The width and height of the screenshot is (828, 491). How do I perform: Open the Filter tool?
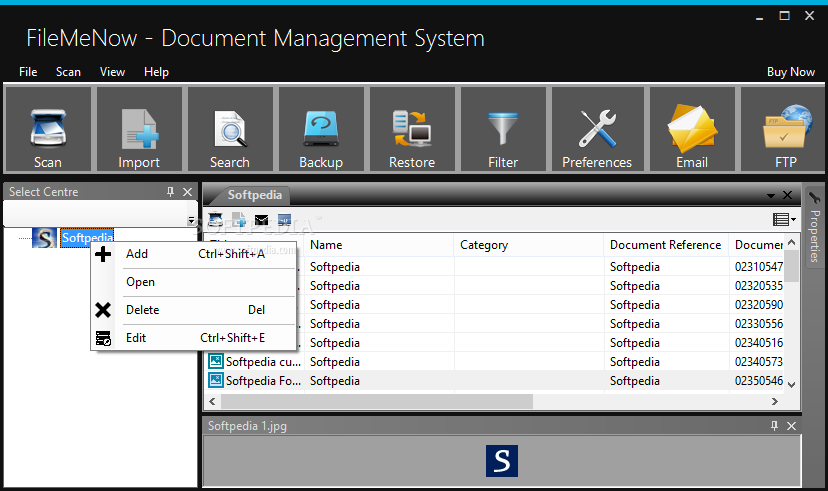pos(503,129)
